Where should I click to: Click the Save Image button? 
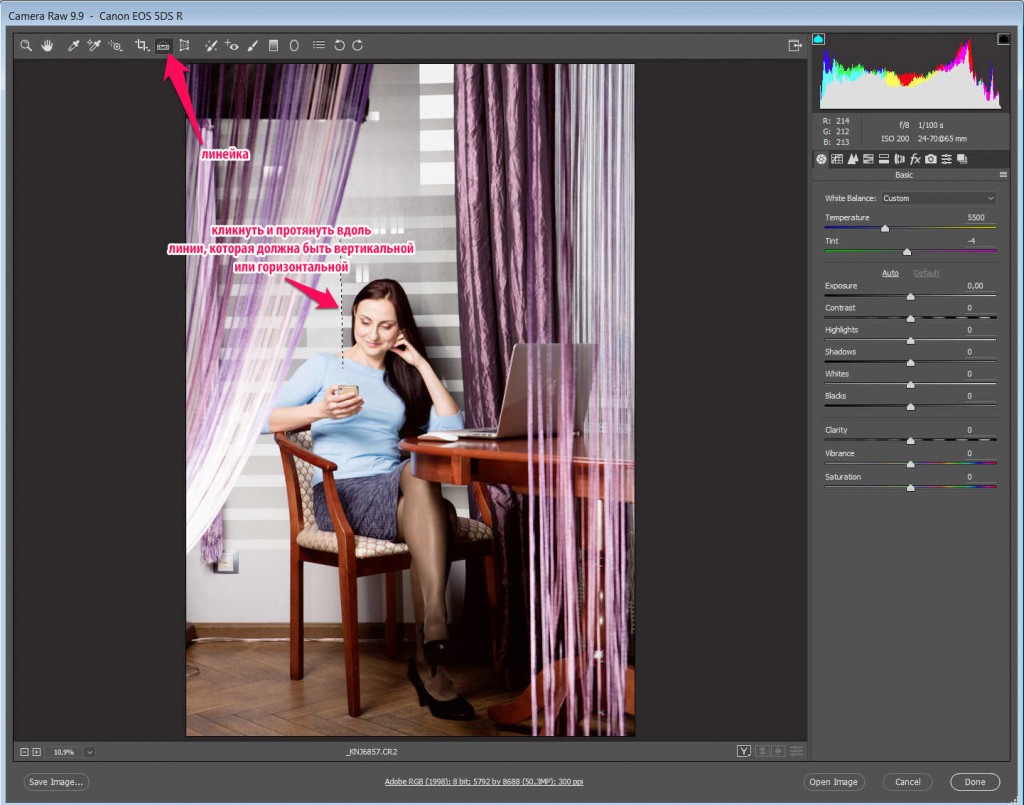tap(56, 782)
